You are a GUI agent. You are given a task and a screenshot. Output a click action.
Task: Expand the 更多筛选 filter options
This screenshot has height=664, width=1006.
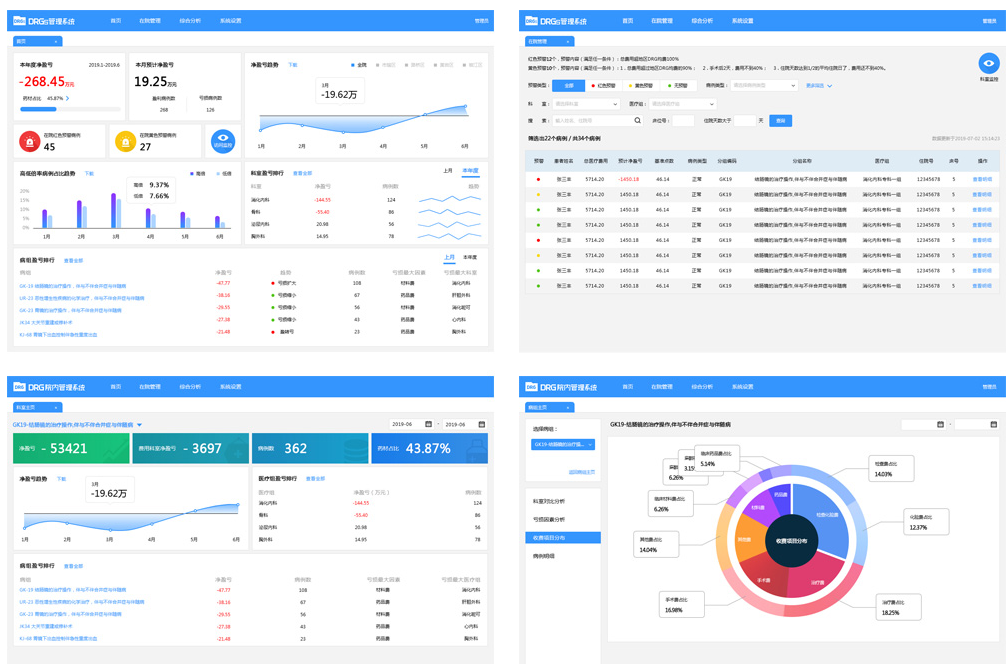pos(819,85)
